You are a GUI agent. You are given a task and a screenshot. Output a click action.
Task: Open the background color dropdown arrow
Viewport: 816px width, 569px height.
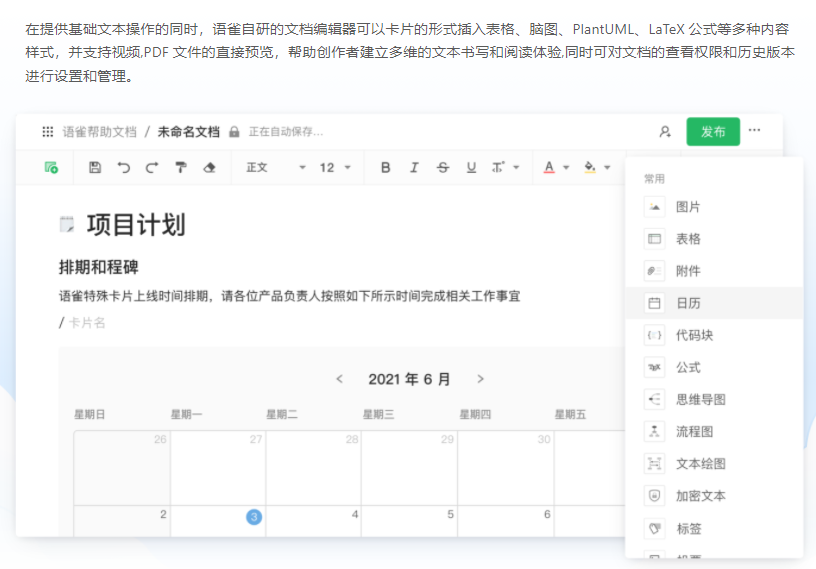click(x=607, y=168)
